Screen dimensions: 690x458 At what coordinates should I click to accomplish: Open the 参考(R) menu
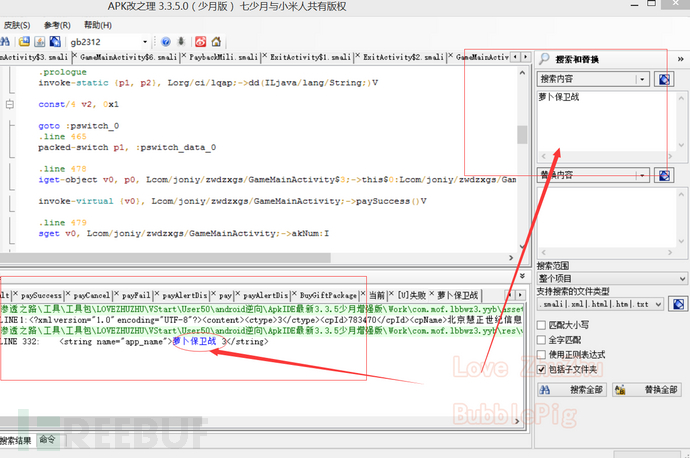(57, 25)
